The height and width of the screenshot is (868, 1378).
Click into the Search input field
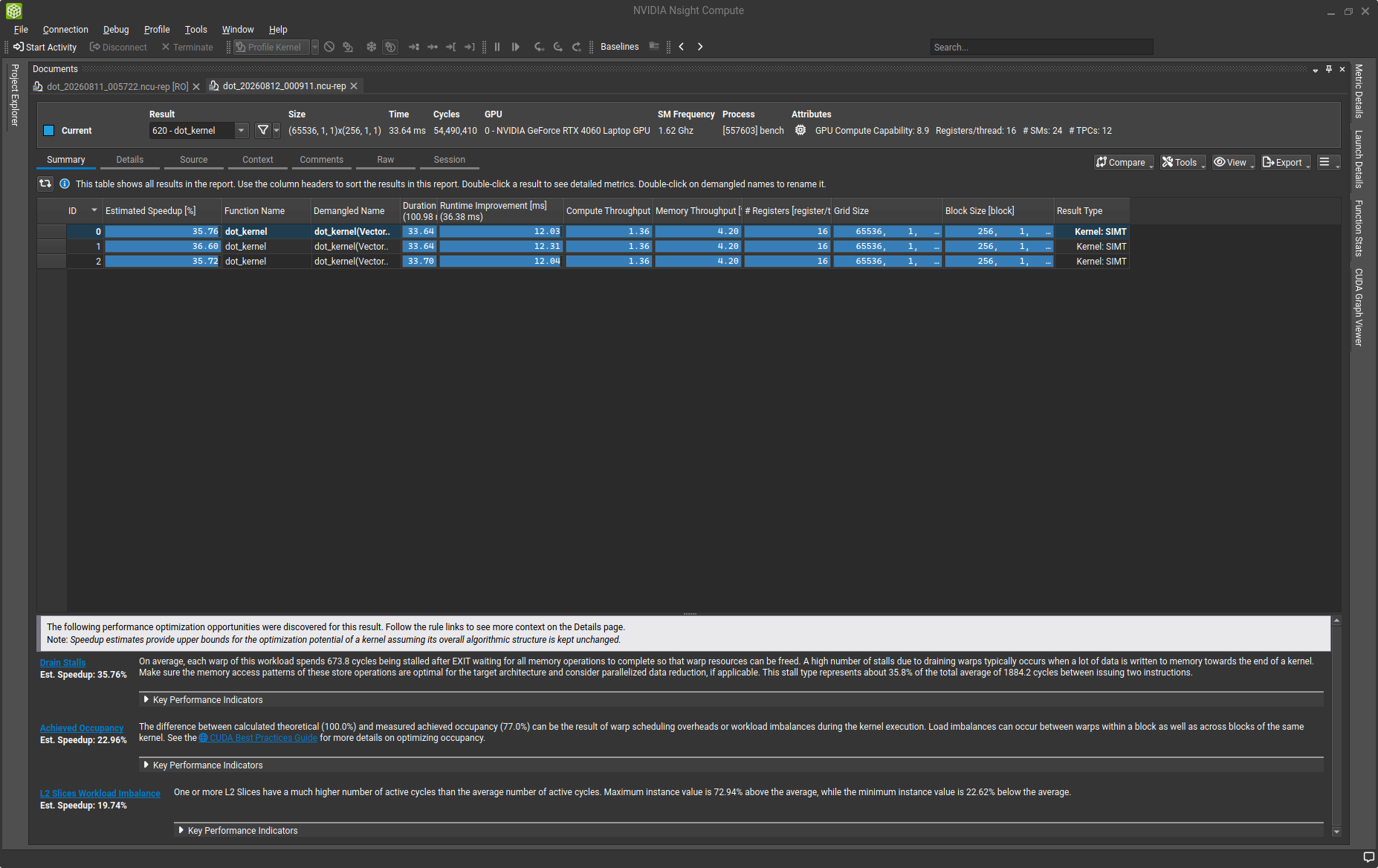[1041, 47]
